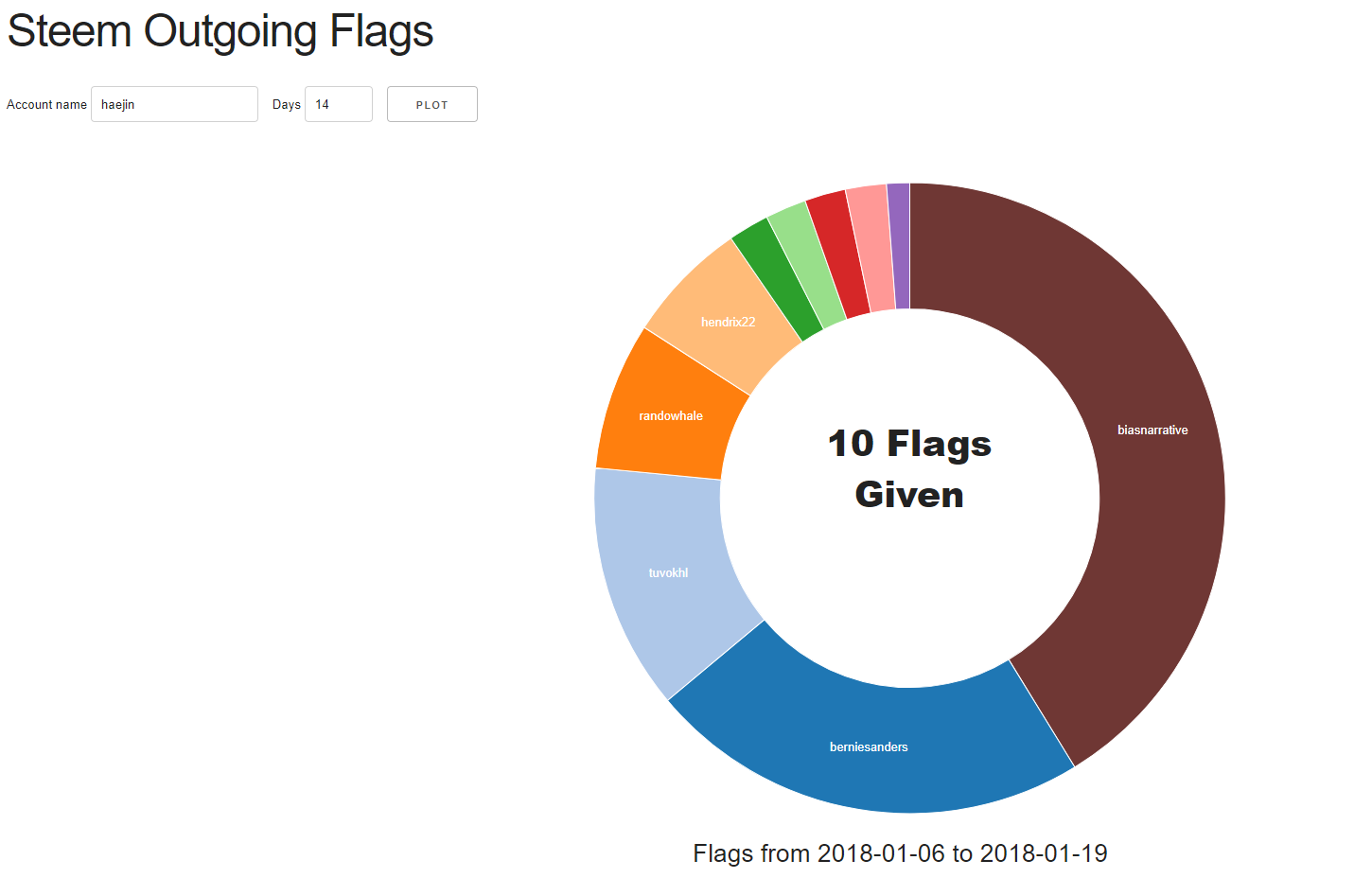Click the '10 Flags Given' center text

coord(909,469)
